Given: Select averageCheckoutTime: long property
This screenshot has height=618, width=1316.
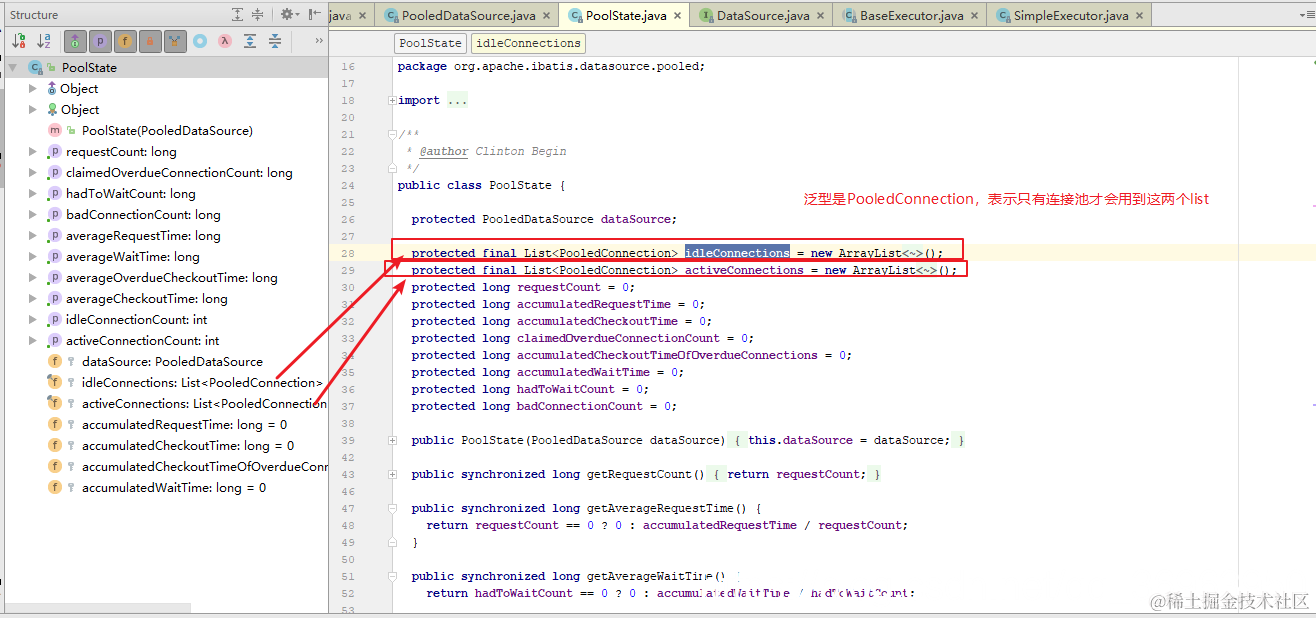Looking at the screenshot, I should point(147,299).
